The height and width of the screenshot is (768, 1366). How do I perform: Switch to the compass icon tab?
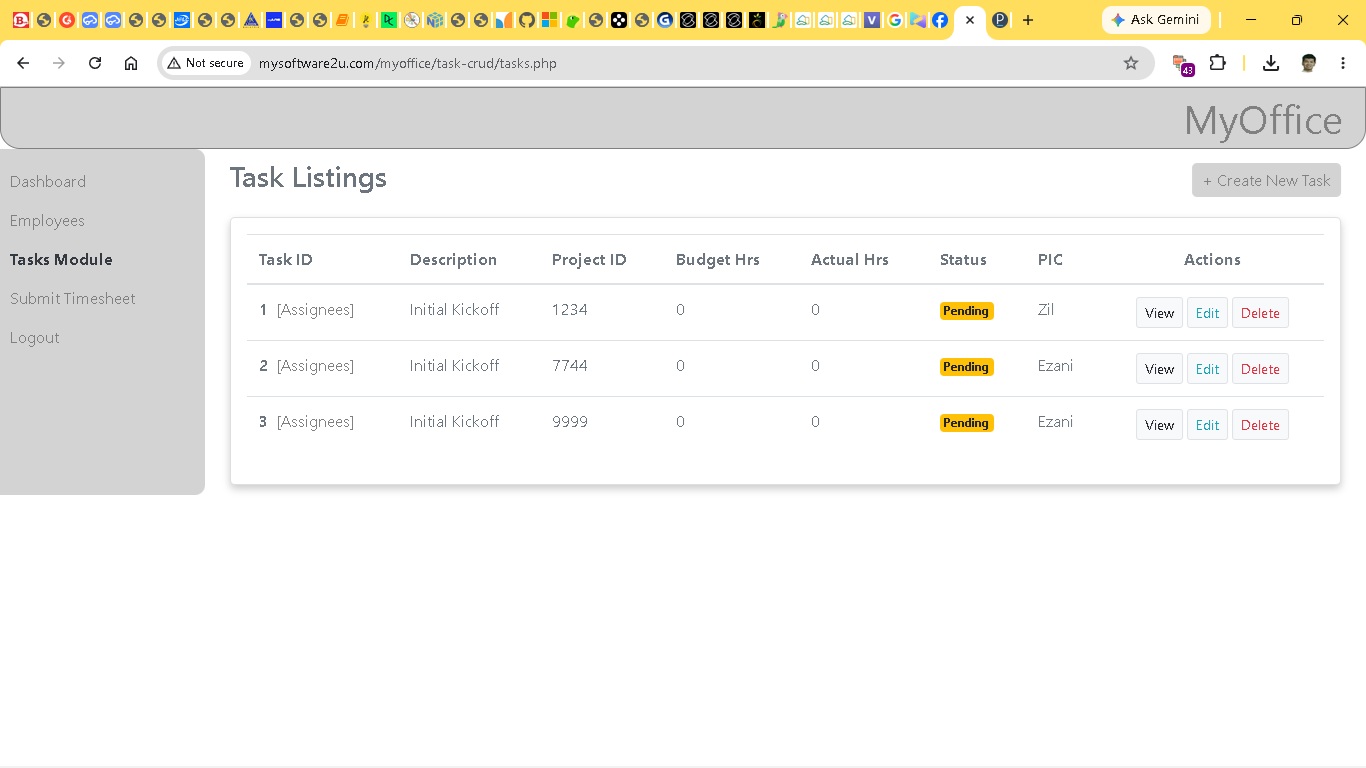(411, 20)
